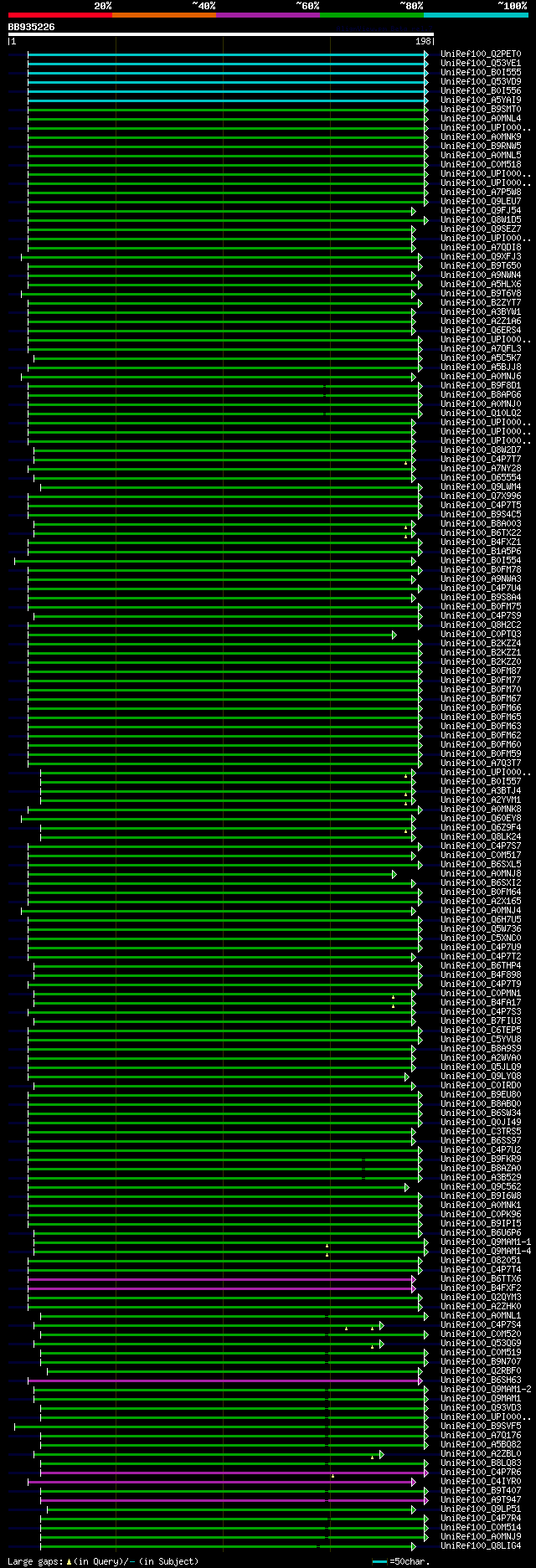This screenshot has height=1568, width=536.
Task: Pick the UniRef100_B2KZZ4 entry
Action: 481,643
